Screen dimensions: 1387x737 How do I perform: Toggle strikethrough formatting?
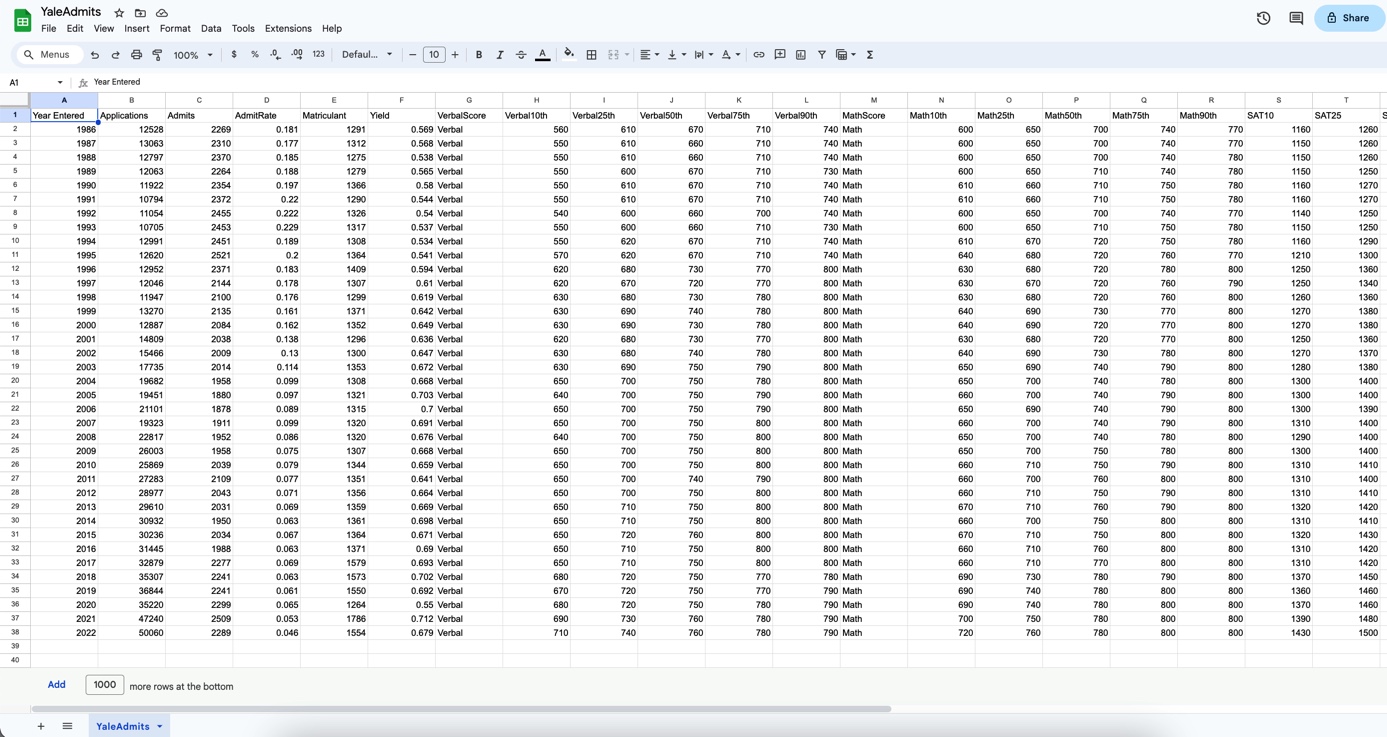pyautogui.click(x=521, y=54)
